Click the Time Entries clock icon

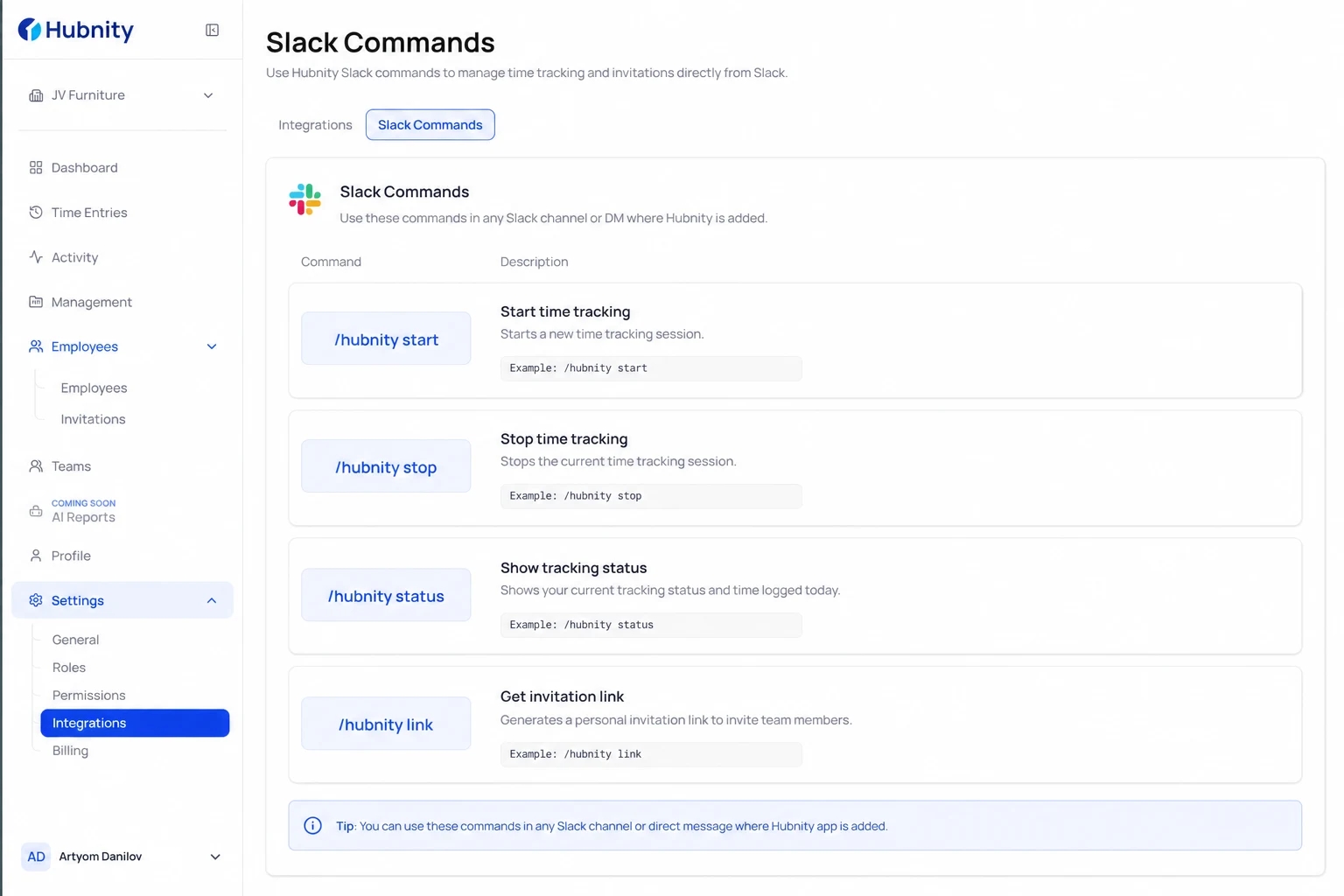(x=36, y=213)
